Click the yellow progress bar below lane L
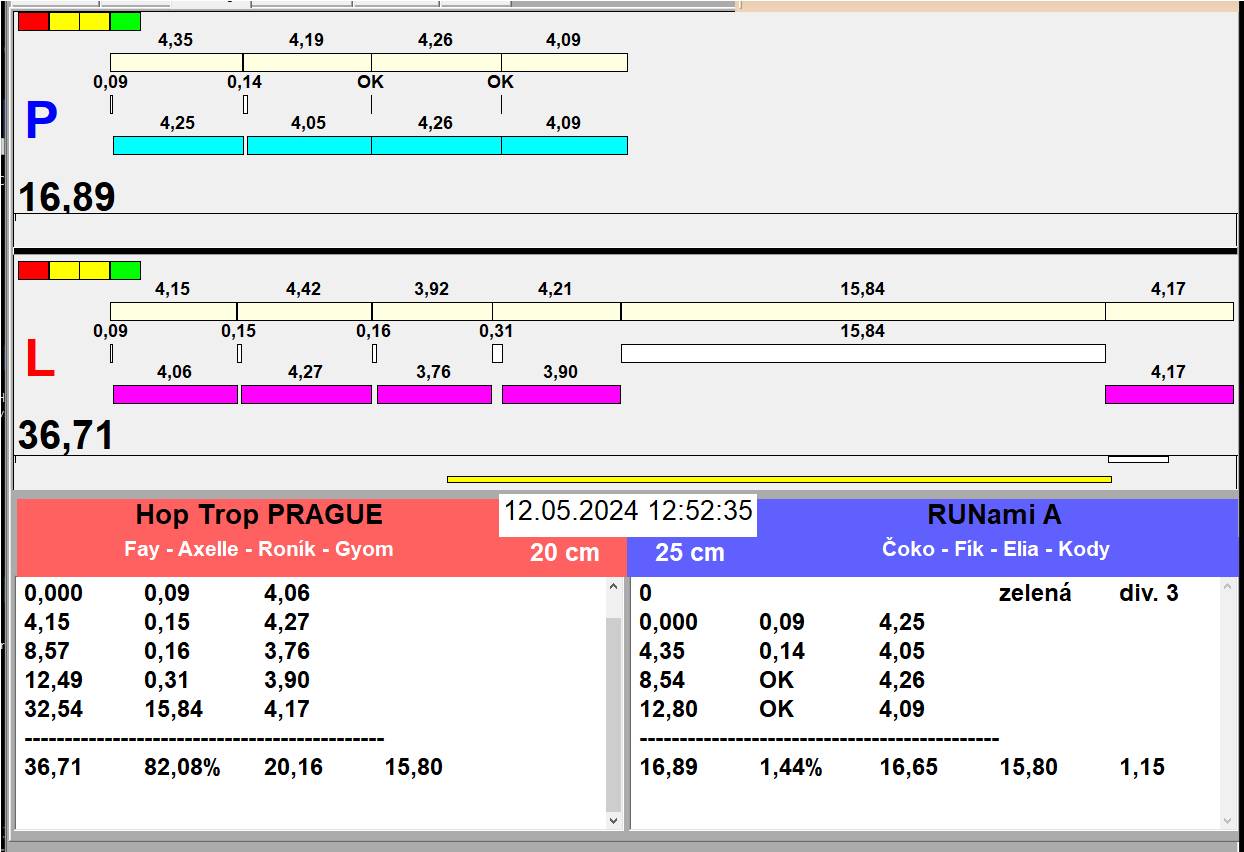 778,479
